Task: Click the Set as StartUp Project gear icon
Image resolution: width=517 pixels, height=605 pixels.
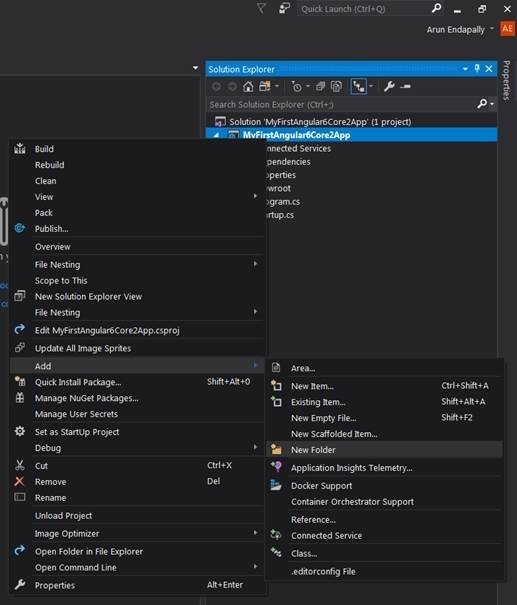Action: click(20, 431)
